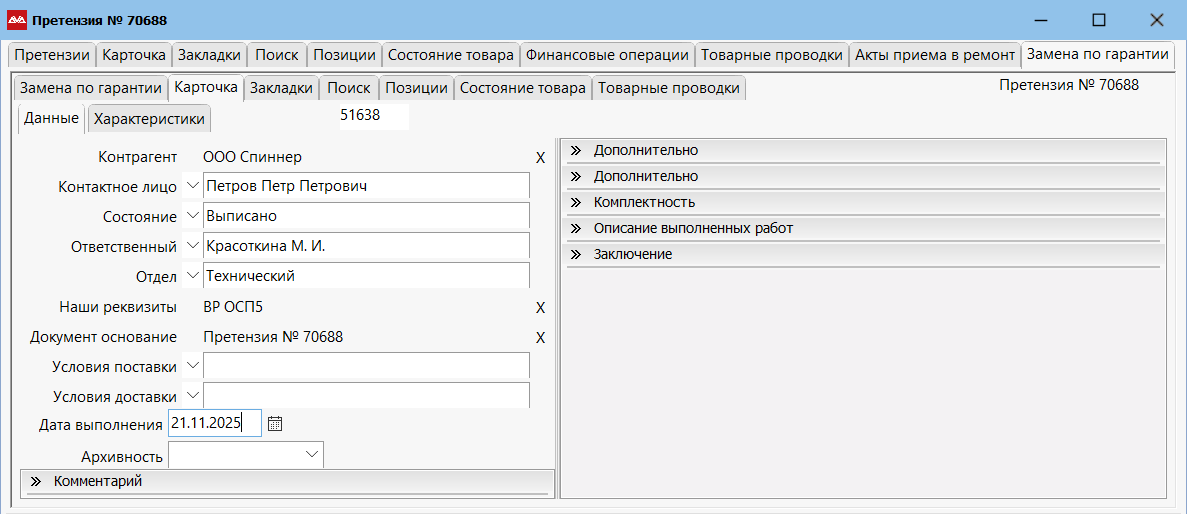
Task: Expand the Описание выполненных работ section
Action: point(576,228)
